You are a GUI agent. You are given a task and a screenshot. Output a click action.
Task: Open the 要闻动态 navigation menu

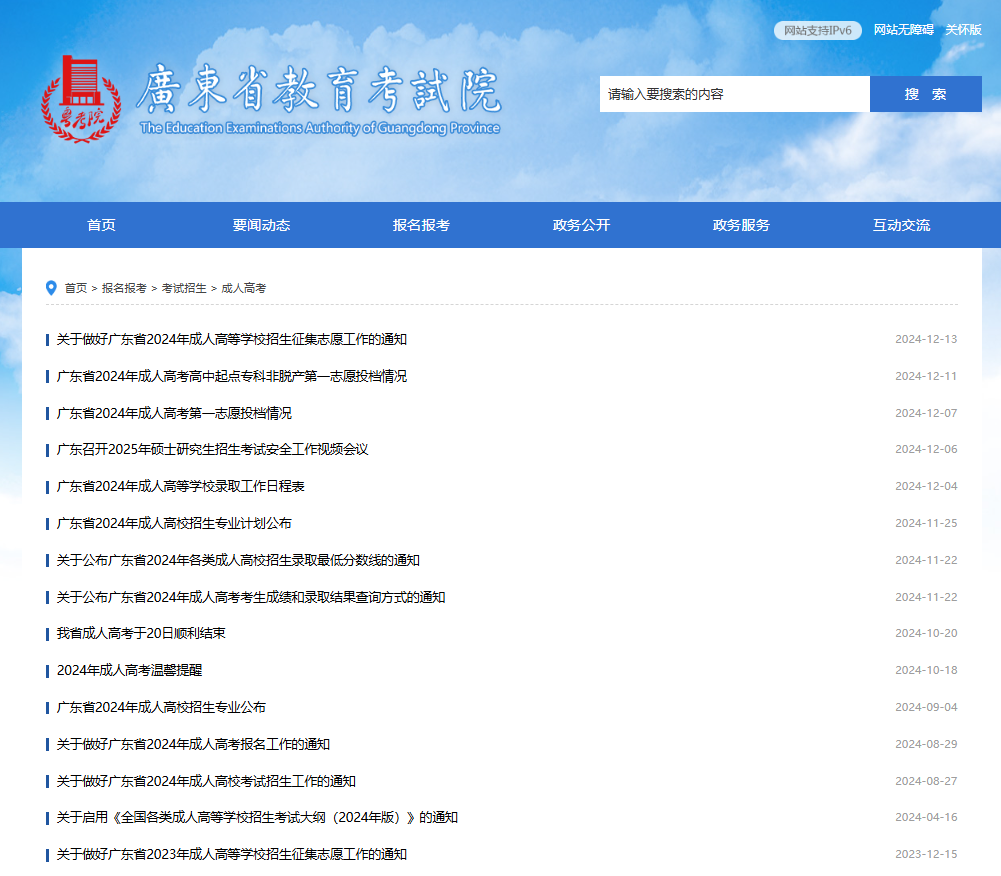pos(262,224)
